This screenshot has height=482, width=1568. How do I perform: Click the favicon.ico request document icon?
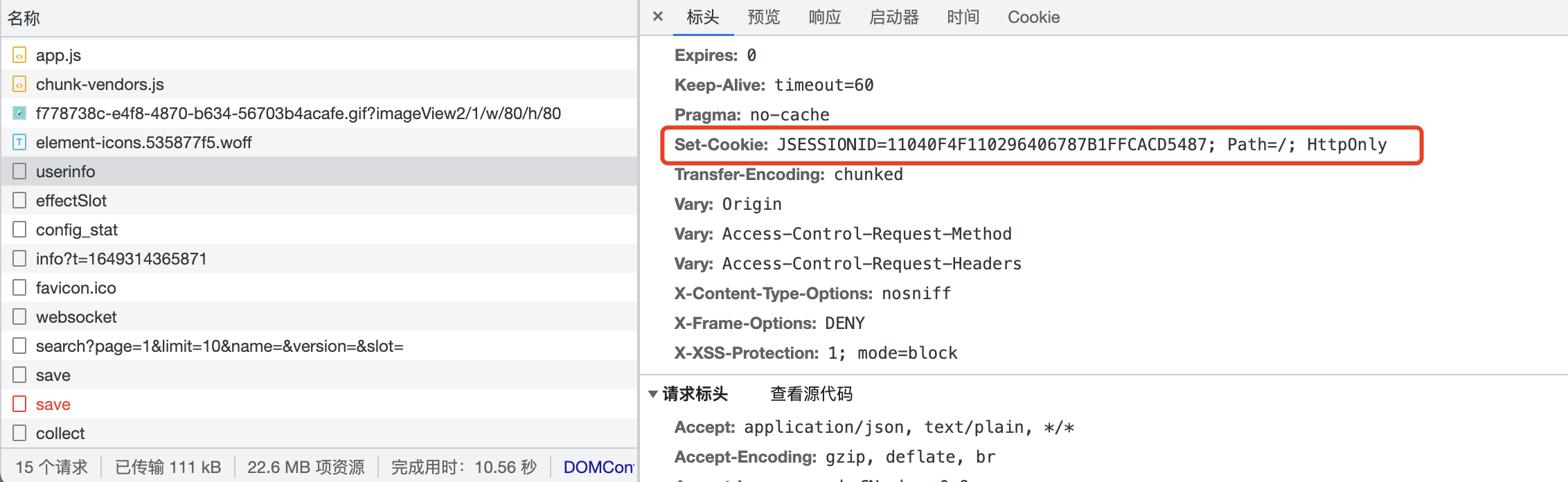19,288
